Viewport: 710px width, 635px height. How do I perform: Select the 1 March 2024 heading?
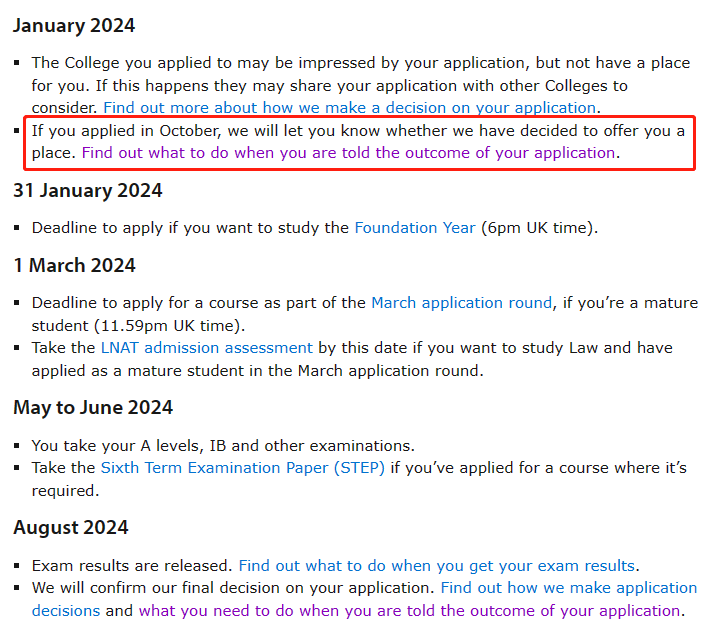point(74,265)
